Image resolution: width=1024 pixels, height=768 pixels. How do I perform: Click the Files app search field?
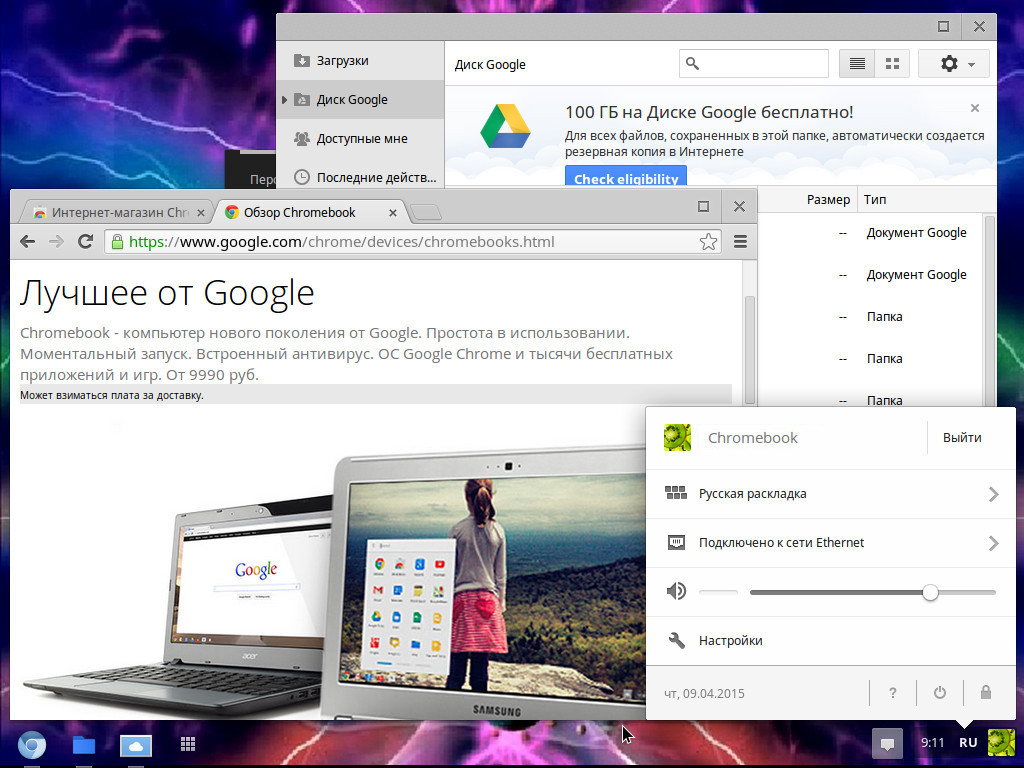click(754, 63)
